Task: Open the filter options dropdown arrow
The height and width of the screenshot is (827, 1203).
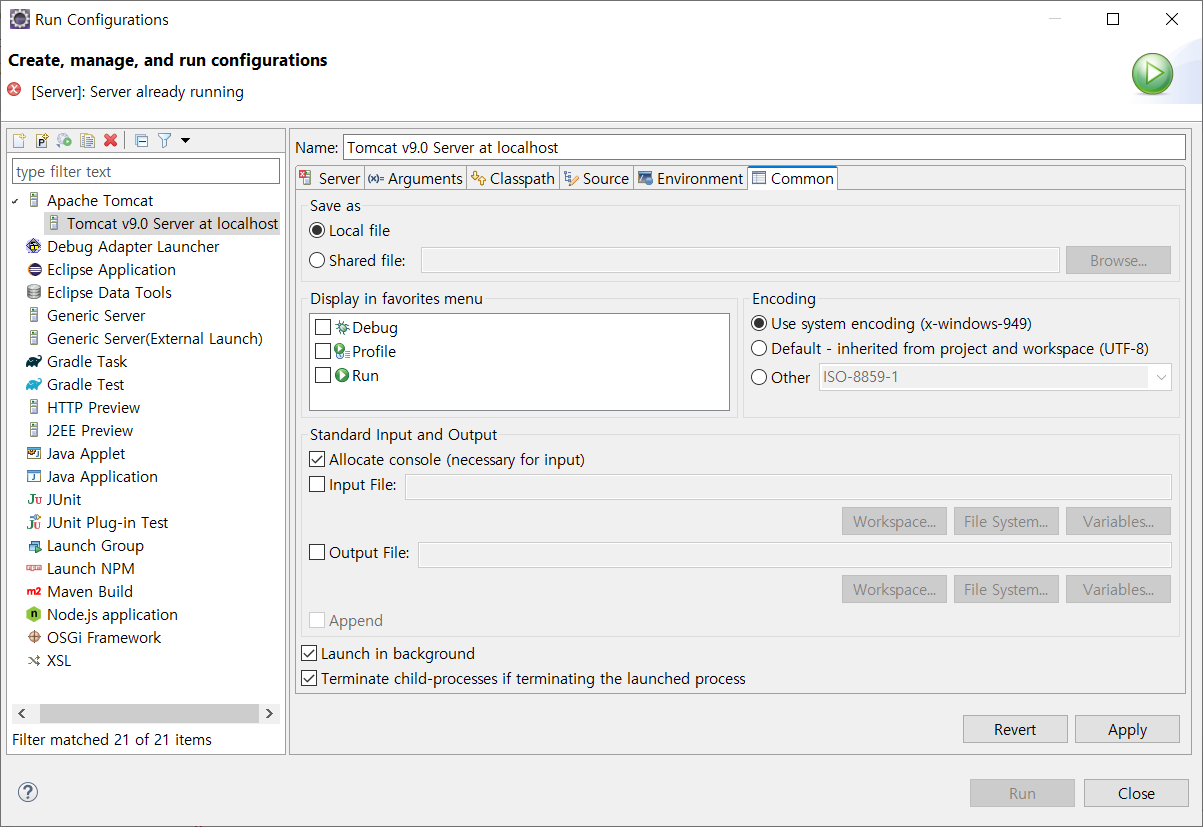Action: (185, 141)
